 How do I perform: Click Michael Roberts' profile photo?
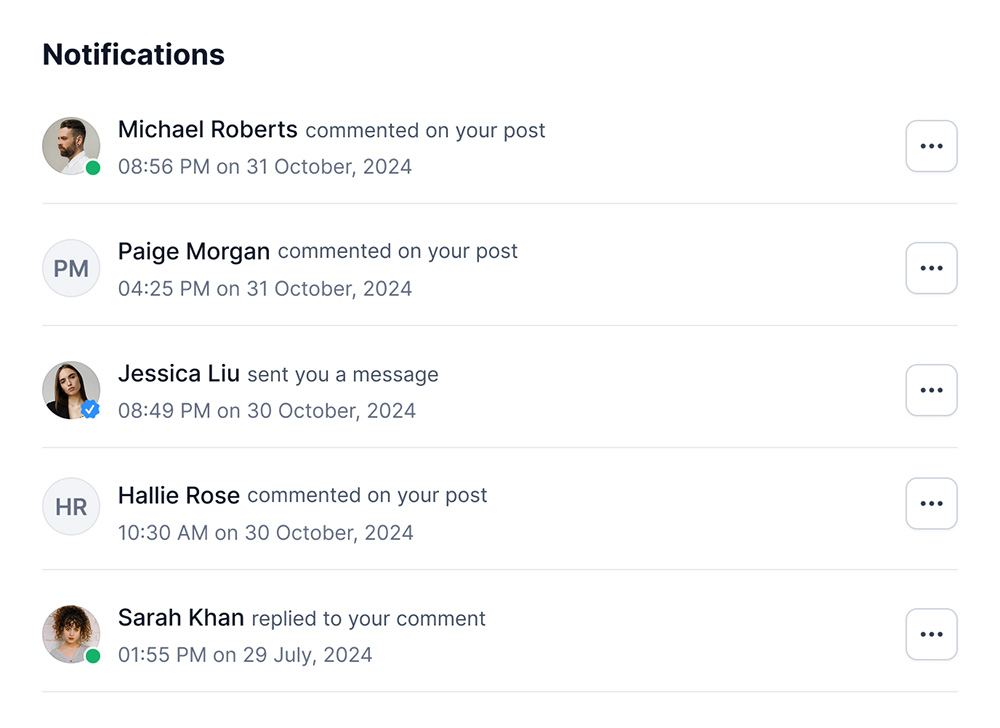(71, 146)
